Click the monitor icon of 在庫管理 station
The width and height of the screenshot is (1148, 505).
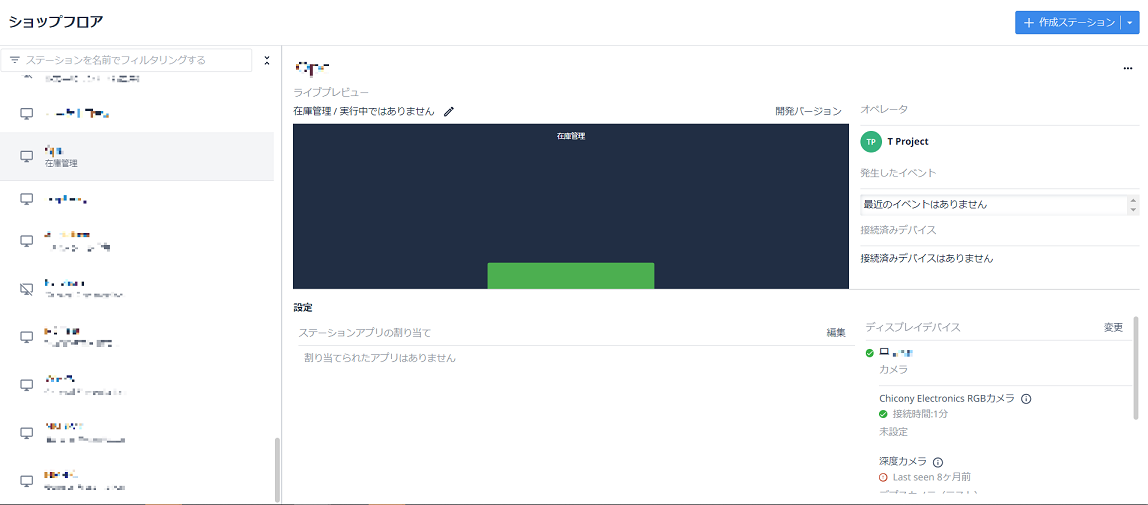(x=26, y=157)
